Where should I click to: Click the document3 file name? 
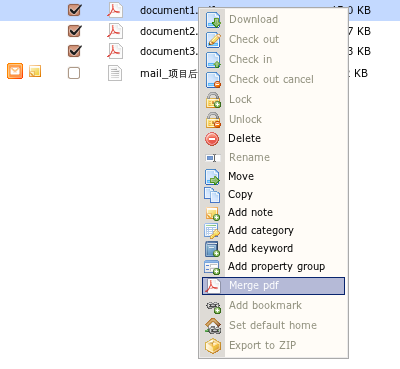(x=169, y=51)
